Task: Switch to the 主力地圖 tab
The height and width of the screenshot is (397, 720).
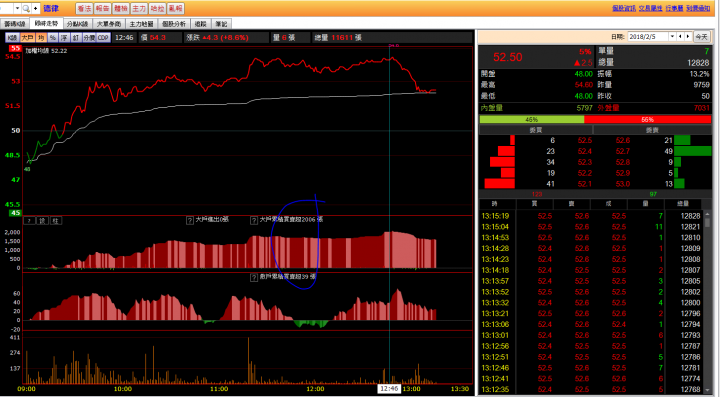Action: pyautogui.click(x=141, y=24)
